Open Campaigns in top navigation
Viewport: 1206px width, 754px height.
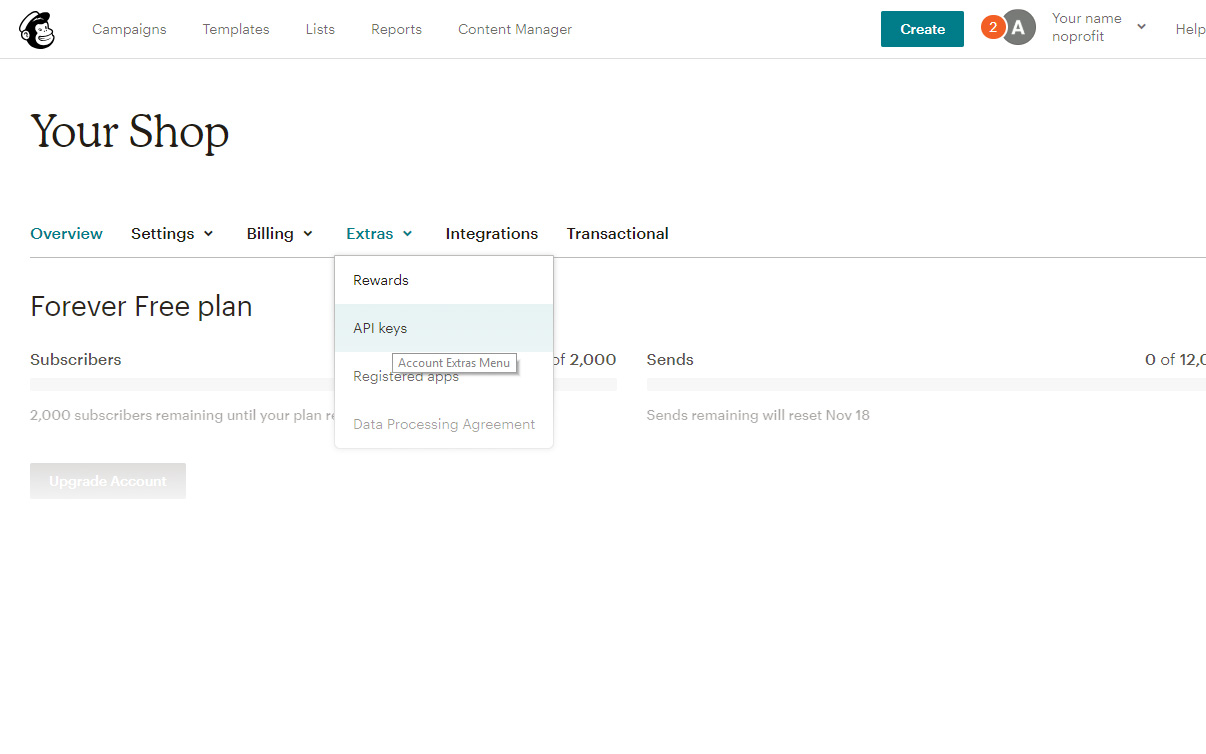(x=129, y=29)
